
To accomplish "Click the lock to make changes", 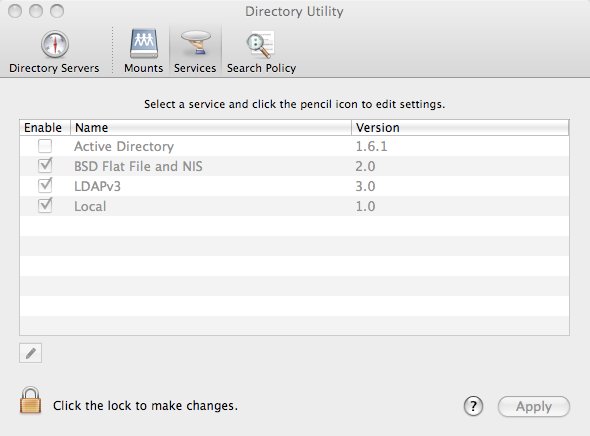I will point(30,401).
